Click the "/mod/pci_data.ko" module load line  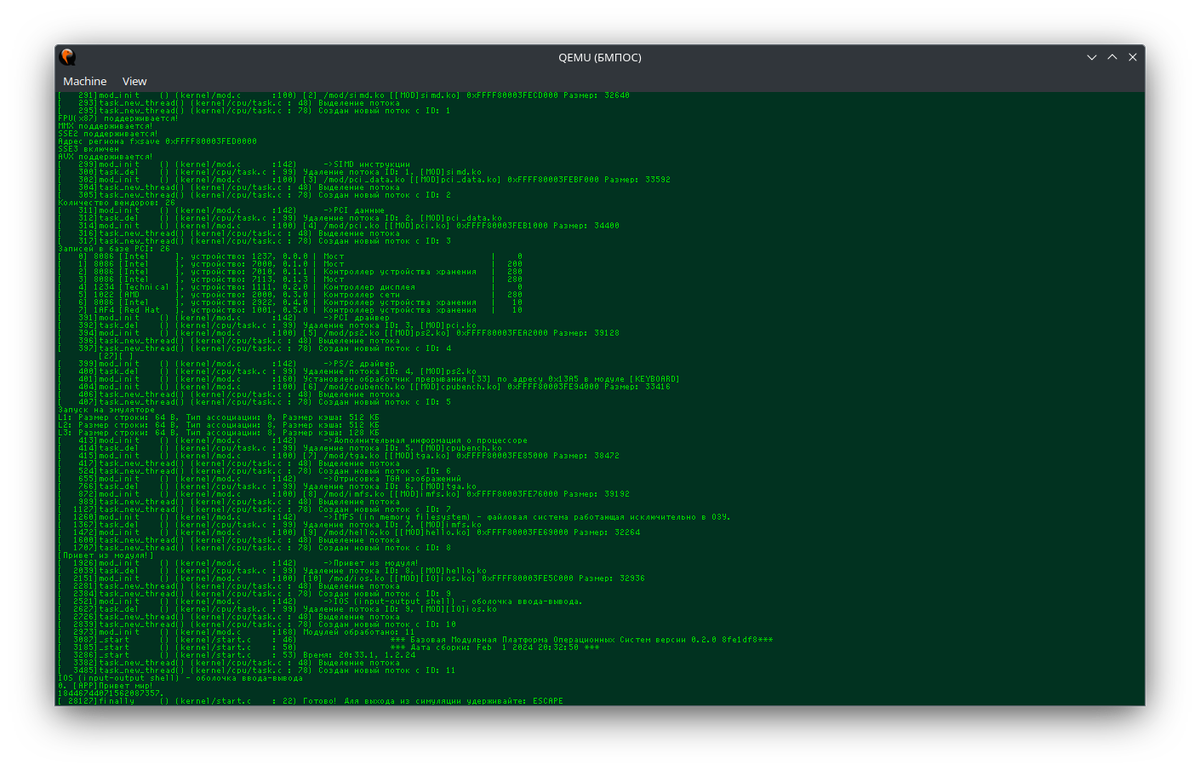click(364, 179)
